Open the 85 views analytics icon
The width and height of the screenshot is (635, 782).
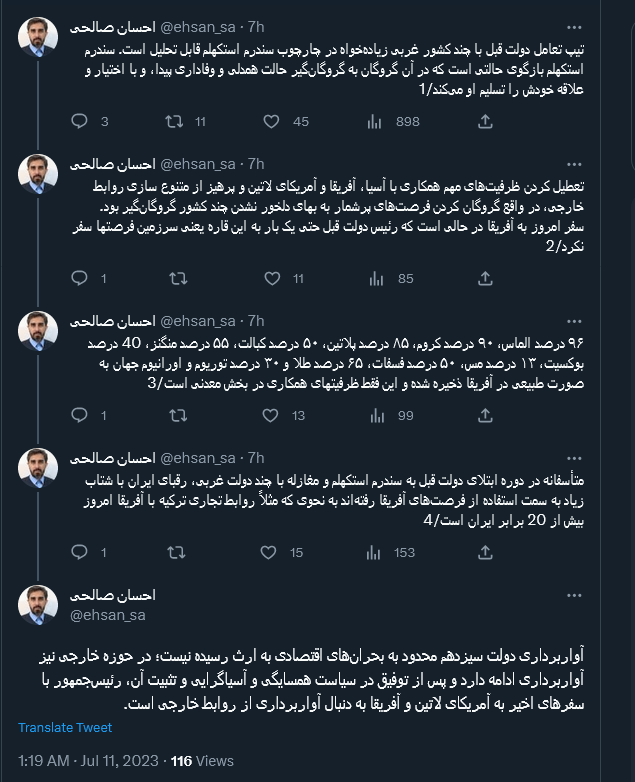pos(375,279)
